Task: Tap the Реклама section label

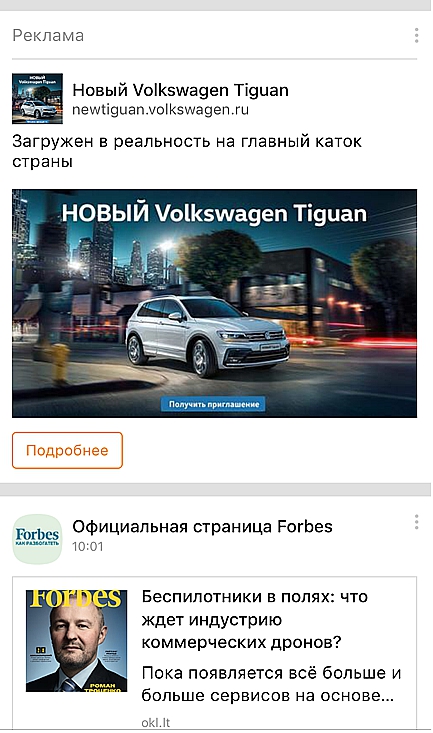Action: (48, 36)
